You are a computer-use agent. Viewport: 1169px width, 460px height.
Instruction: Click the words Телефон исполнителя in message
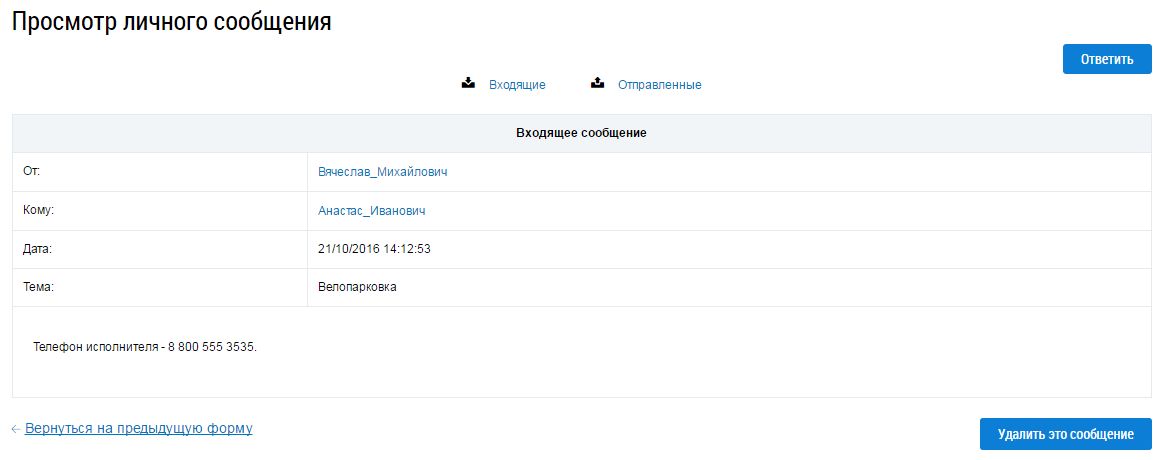[x=95, y=348]
